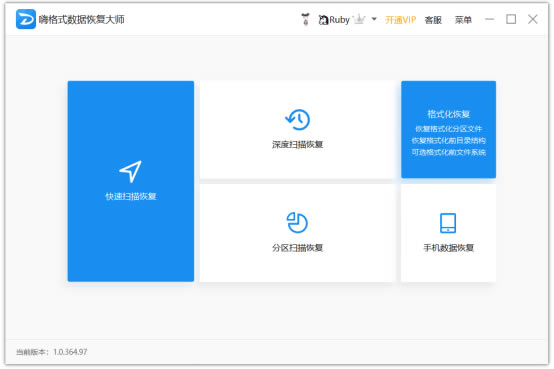Open the 快速扫描恢复 tile
The width and height of the screenshot is (554, 369).
[131, 181]
